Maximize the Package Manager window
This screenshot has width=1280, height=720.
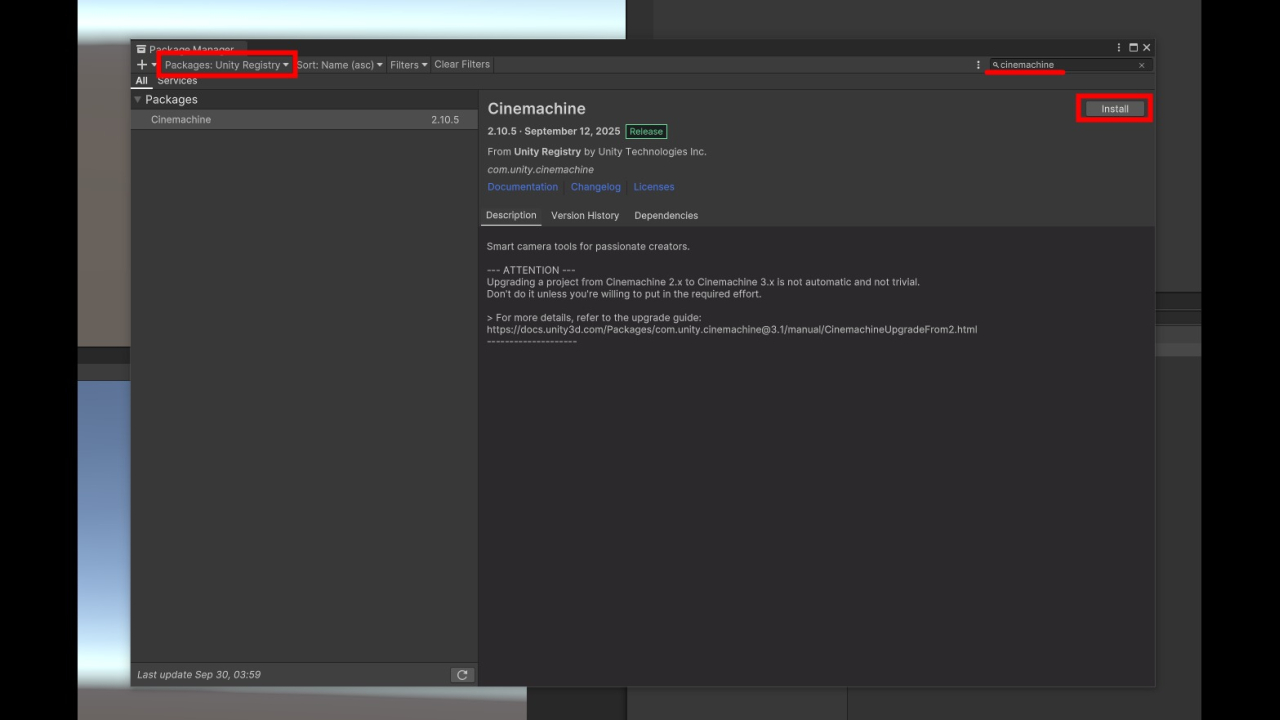[x=1133, y=48]
